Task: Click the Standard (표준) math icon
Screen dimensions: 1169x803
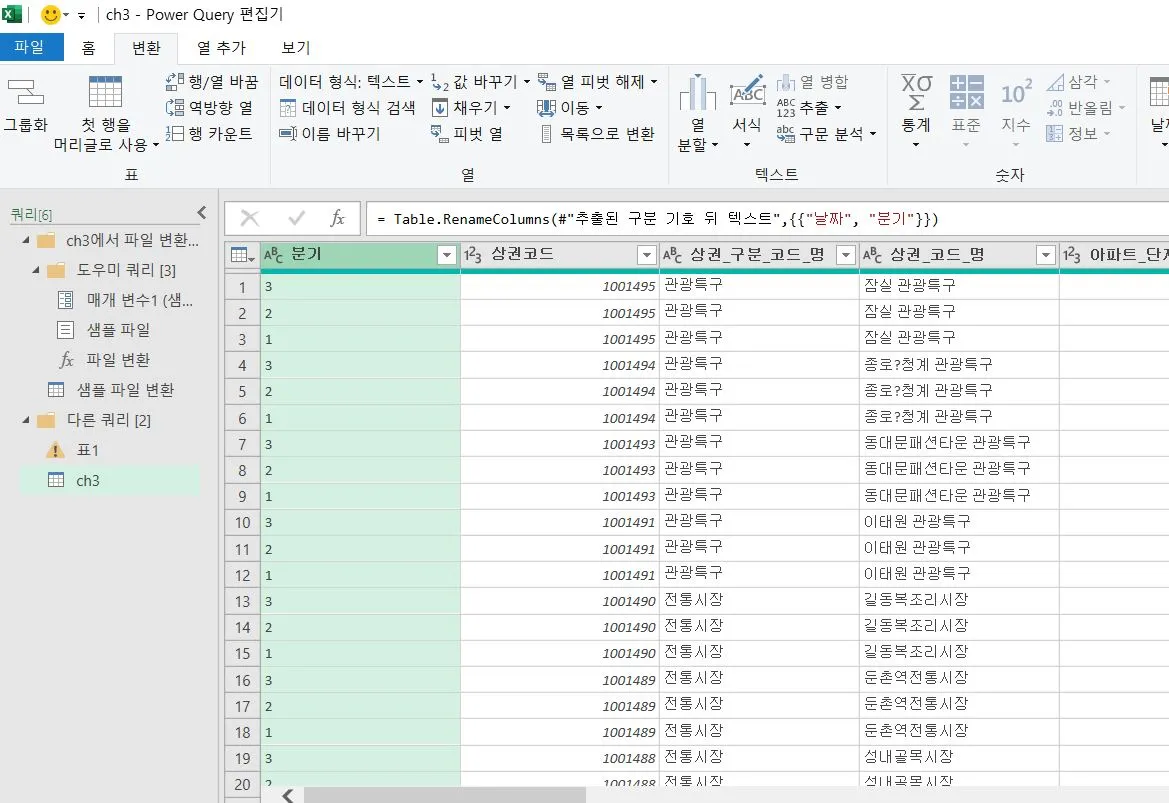Action: (x=966, y=92)
